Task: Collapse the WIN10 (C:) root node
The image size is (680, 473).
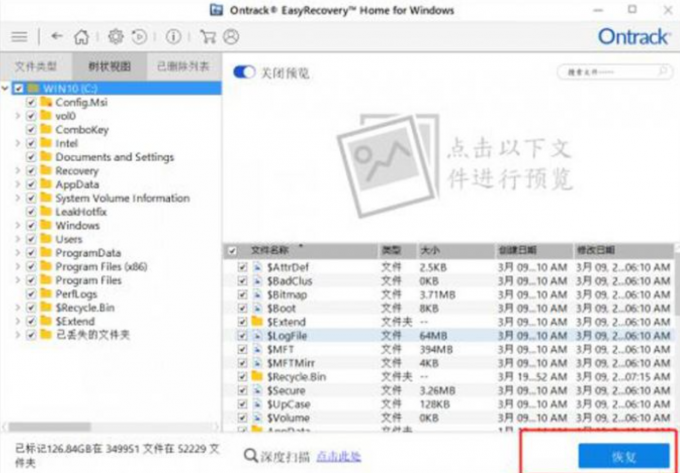Action: click(6, 89)
